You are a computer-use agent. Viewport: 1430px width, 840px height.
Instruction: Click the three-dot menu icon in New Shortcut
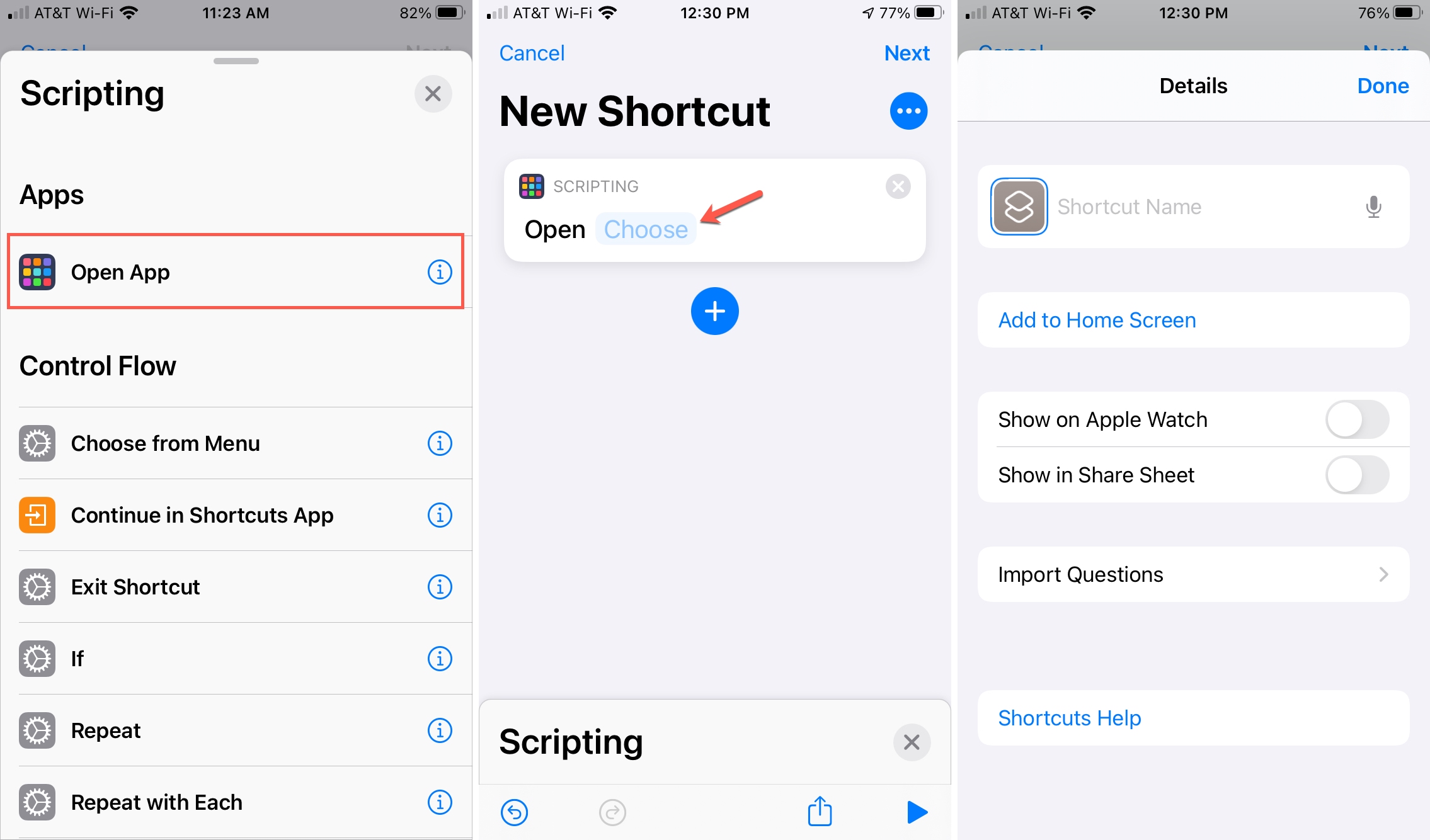pyautogui.click(x=908, y=111)
